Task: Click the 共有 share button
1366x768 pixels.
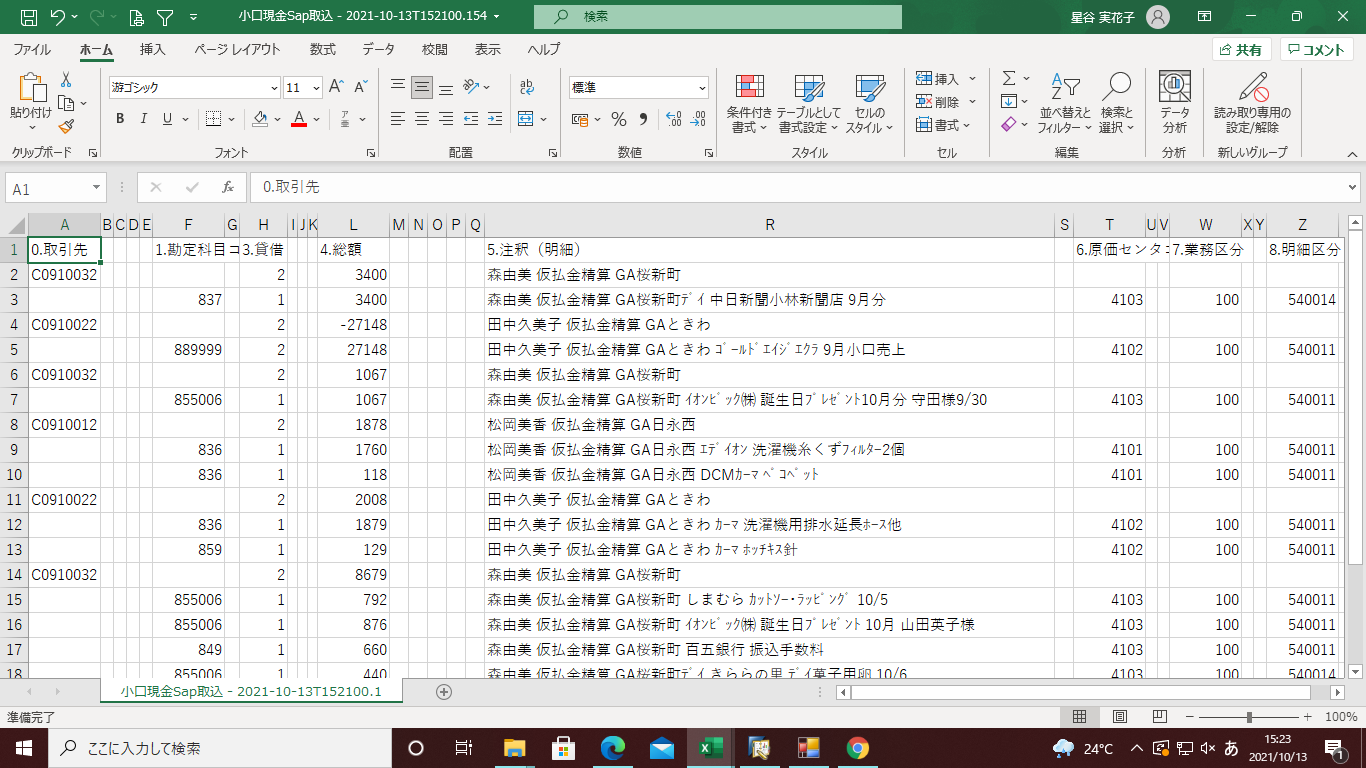Action: (x=1241, y=50)
